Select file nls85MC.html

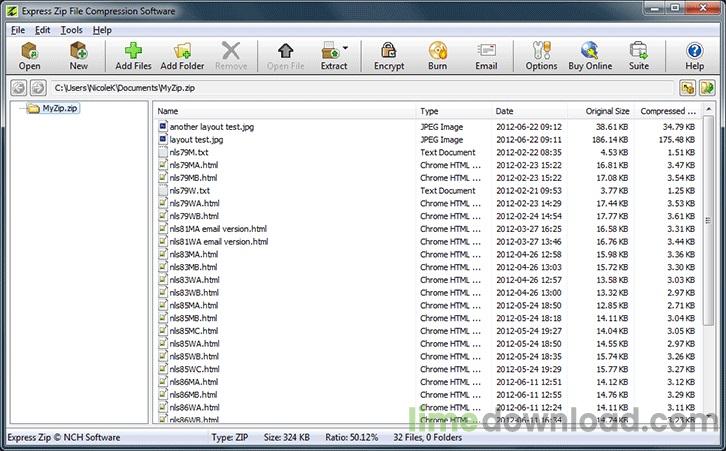tap(194, 331)
